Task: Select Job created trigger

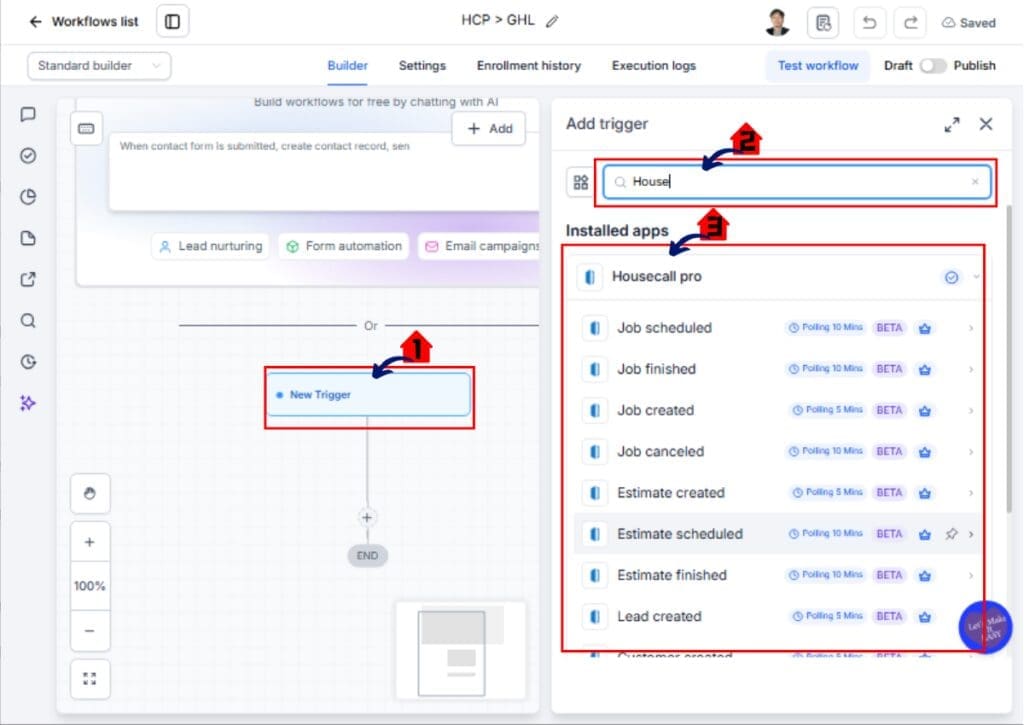Action: [x=777, y=410]
